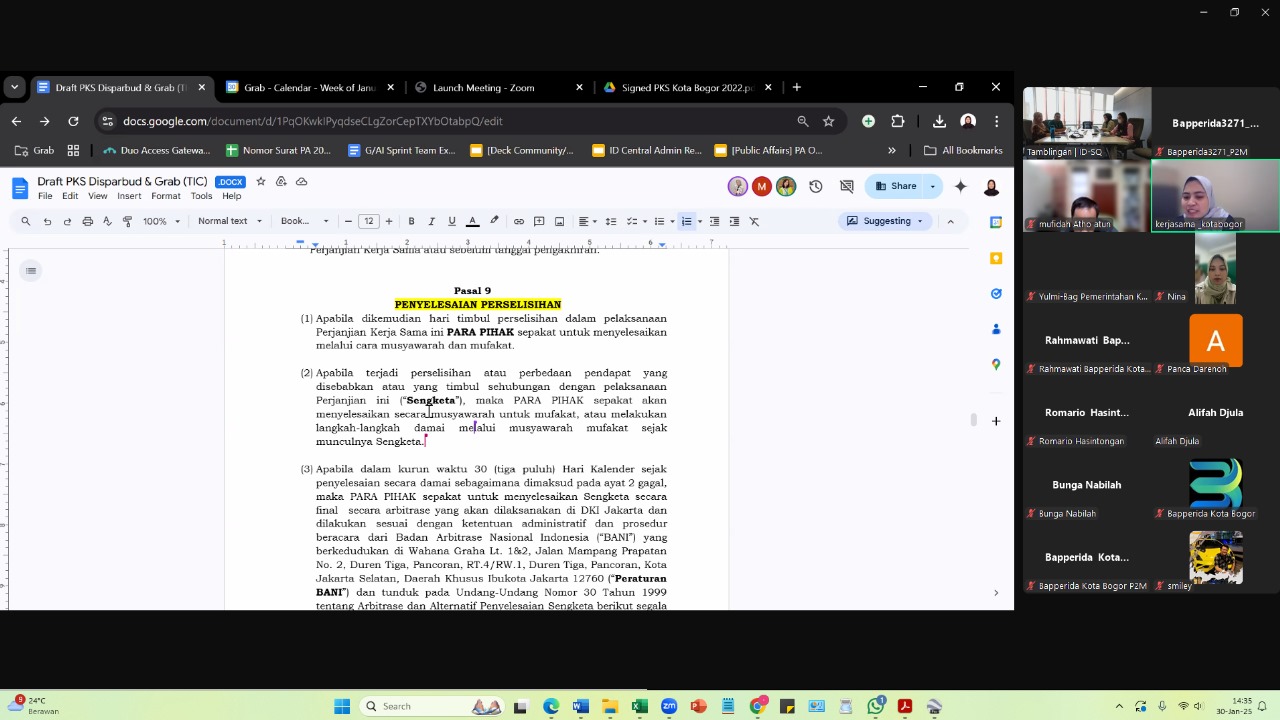The height and width of the screenshot is (720, 1280).
Task: Open the File menu
Action: click(x=45, y=196)
